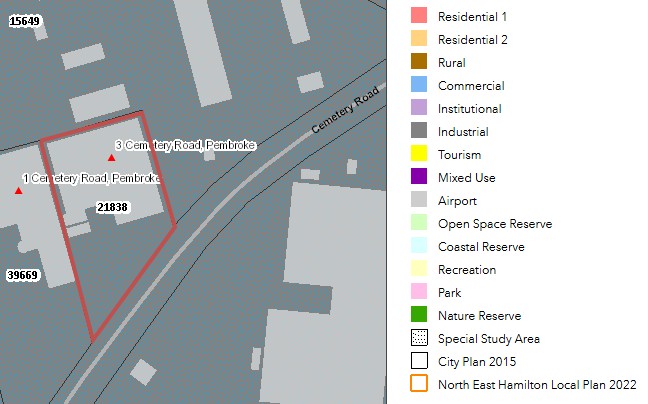Click the Industrial gray legend swatch
Viewport: 648px width, 404px height.
point(419,131)
